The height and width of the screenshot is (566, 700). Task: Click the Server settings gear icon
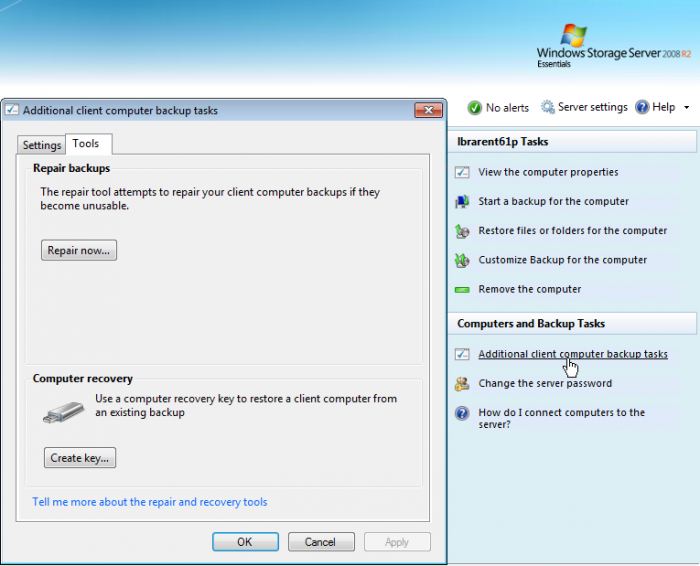click(x=547, y=107)
